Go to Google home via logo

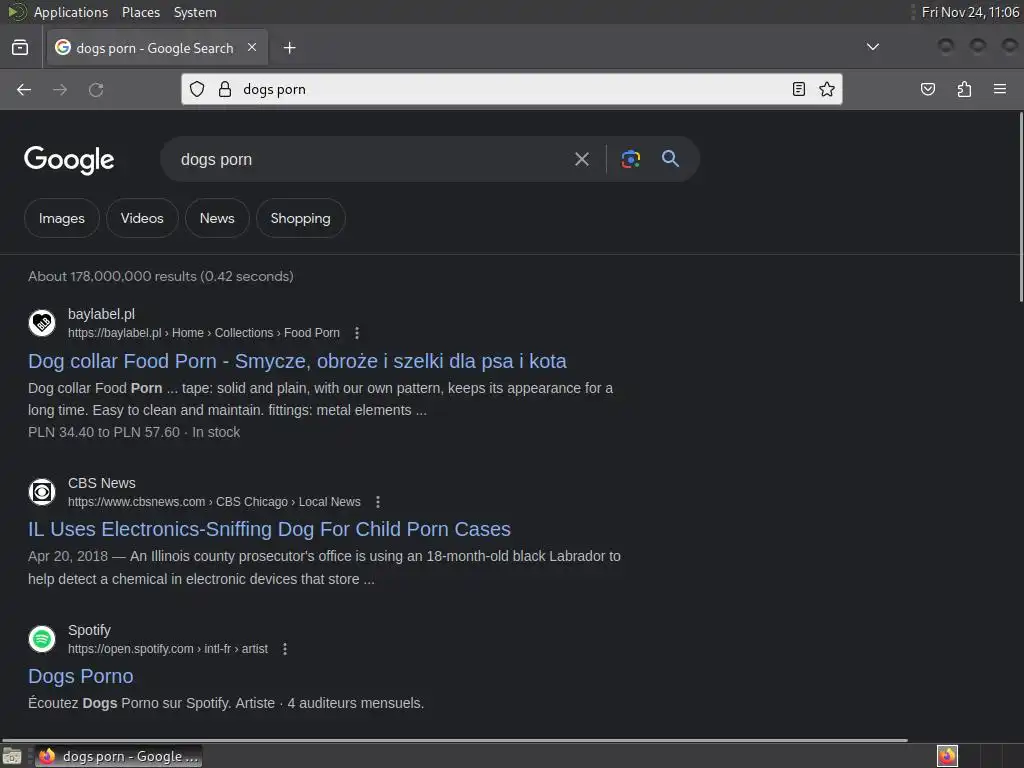pyautogui.click(x=69, y=161)
